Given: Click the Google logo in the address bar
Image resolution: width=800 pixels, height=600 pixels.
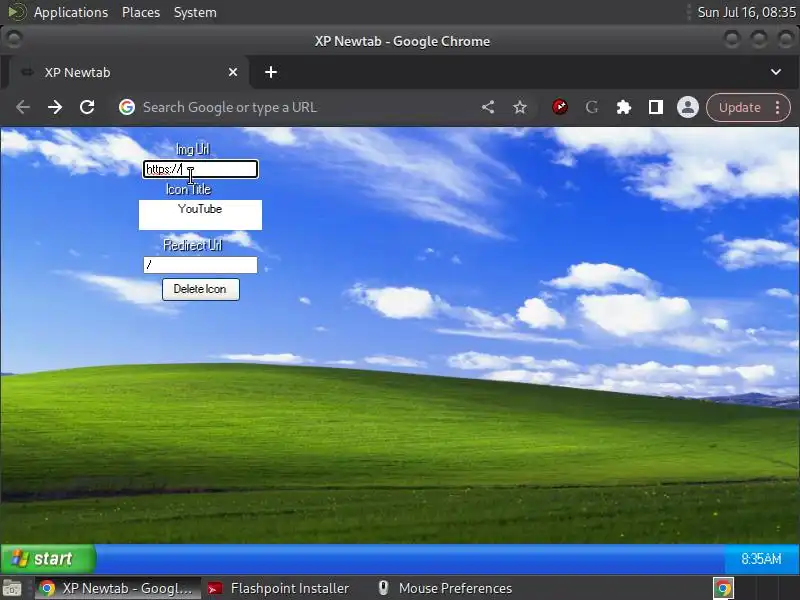Looking at the screenshot, I should coord(127,107).
